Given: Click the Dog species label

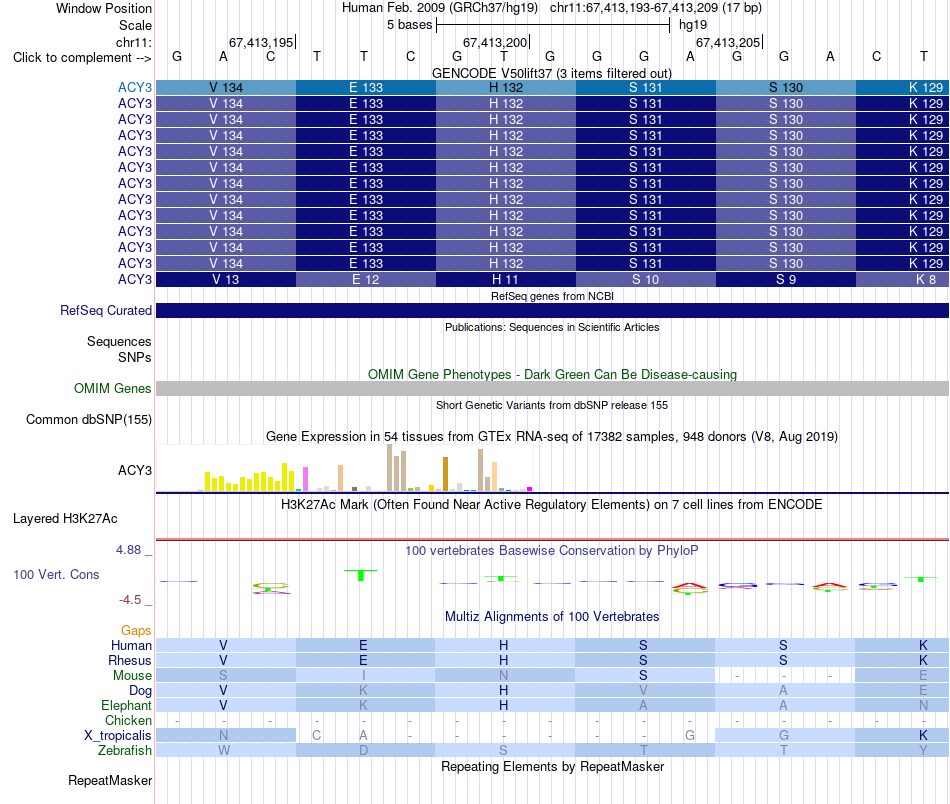Looking at the screenshot, I should coord(140,691).
